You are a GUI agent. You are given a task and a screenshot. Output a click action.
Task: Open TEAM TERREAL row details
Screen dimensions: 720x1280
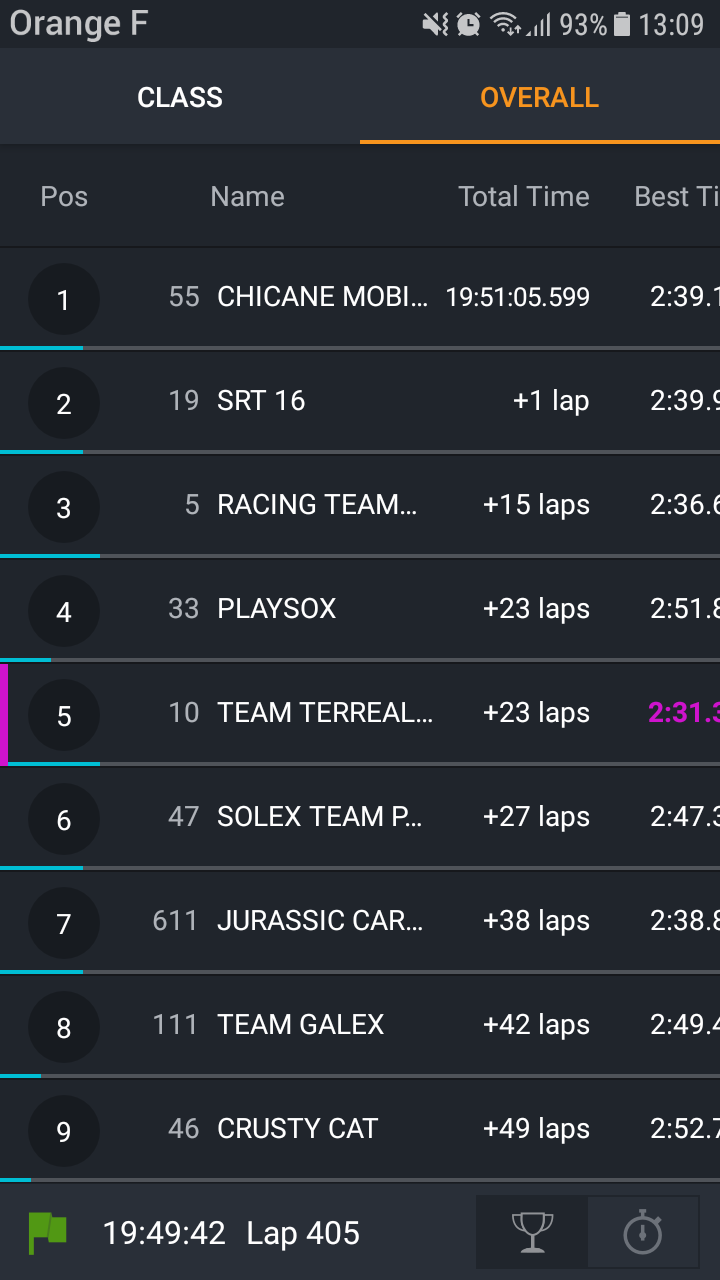325,713
